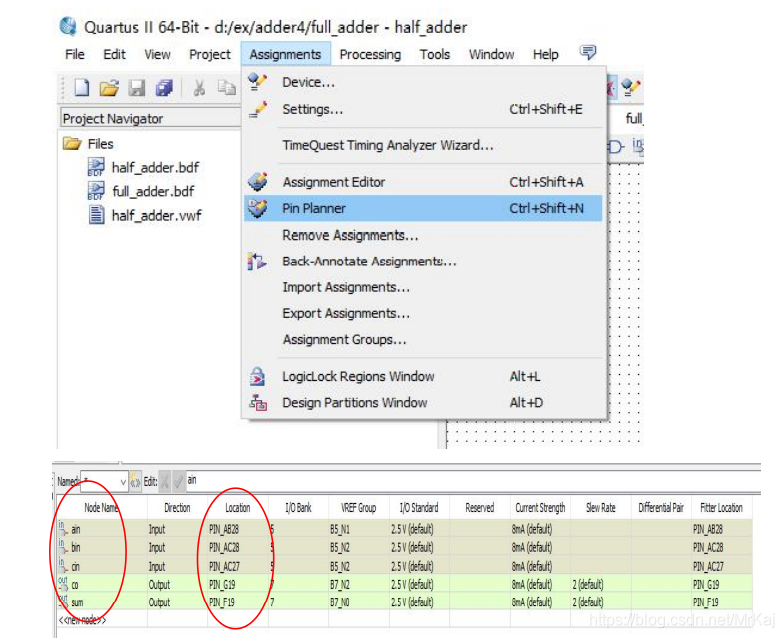The height and width of the screenshot is (638, 784).
Task: Click the output pin icon for co
Action: point(63,584)
